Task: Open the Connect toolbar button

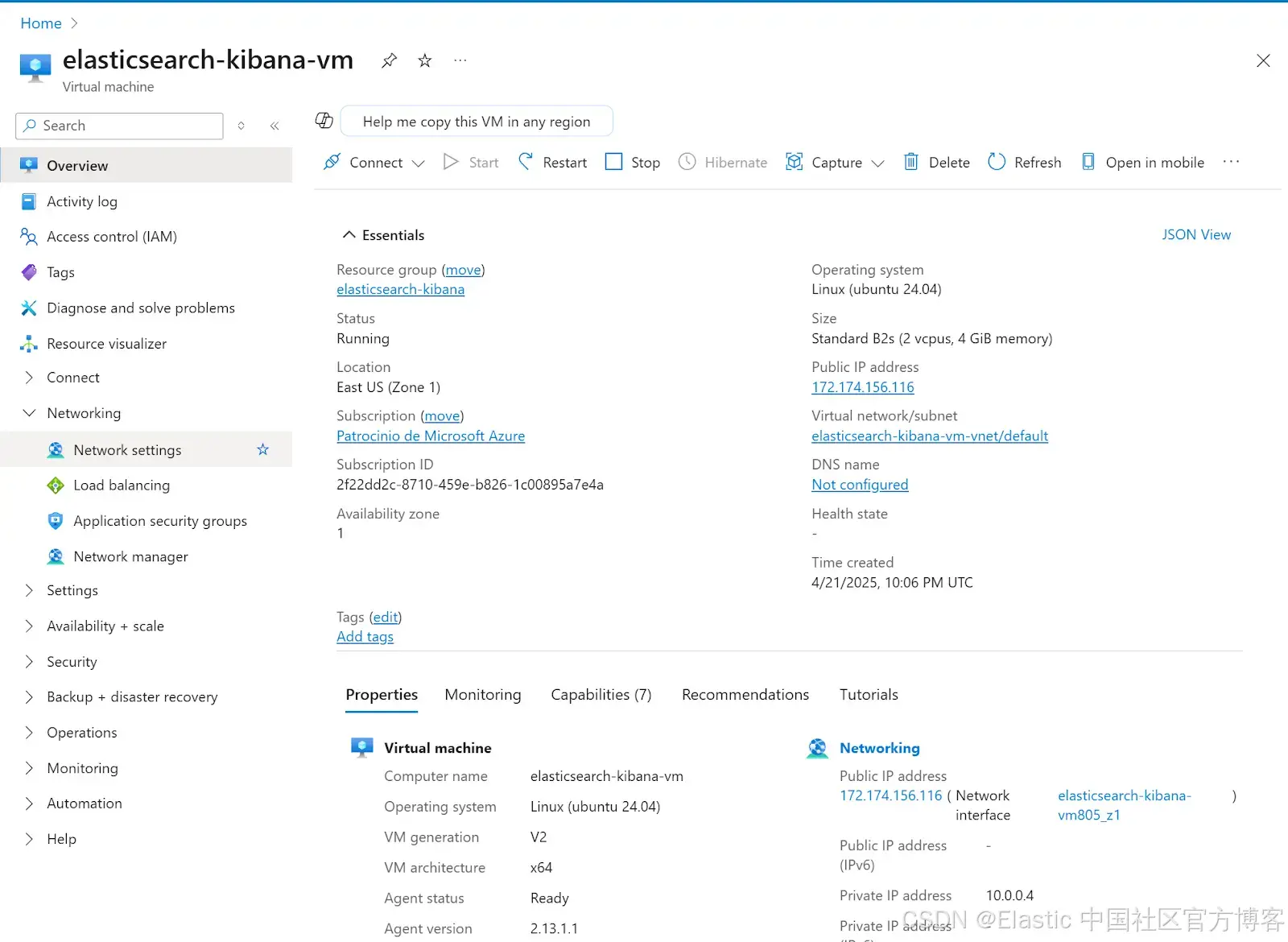Action: (363, 163)
